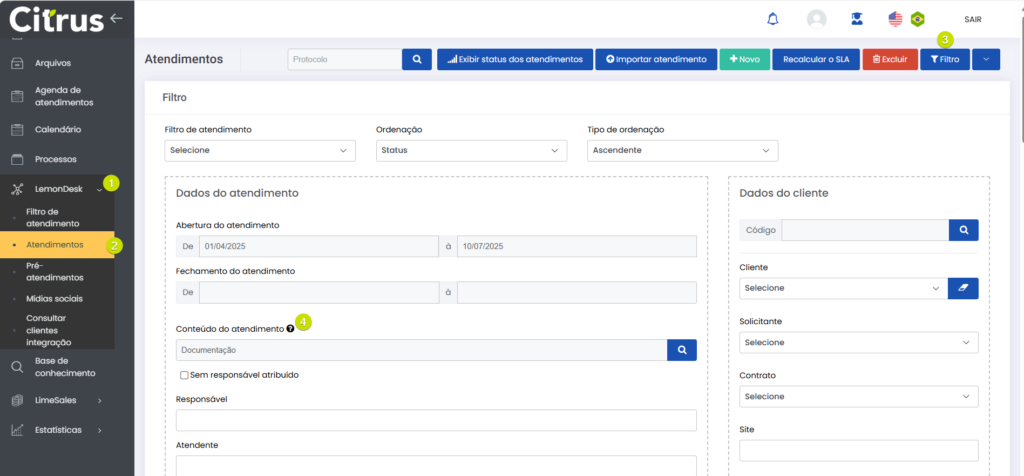Open the user profile avatar

click(x=817, y=19)
